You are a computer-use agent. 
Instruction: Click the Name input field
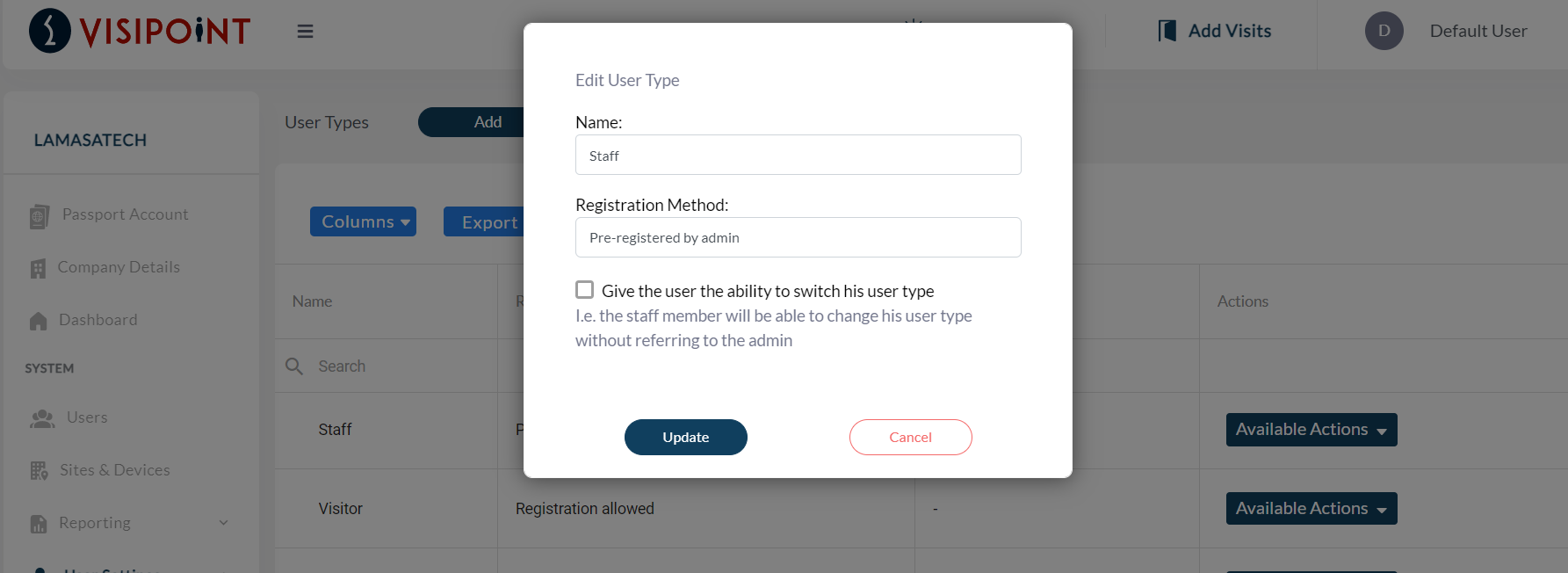coord(798,155)
